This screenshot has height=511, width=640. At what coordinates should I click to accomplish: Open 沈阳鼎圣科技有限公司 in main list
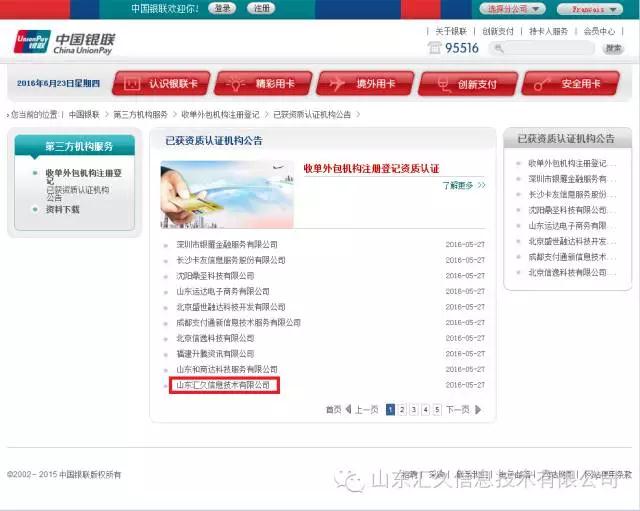[215, 275]
